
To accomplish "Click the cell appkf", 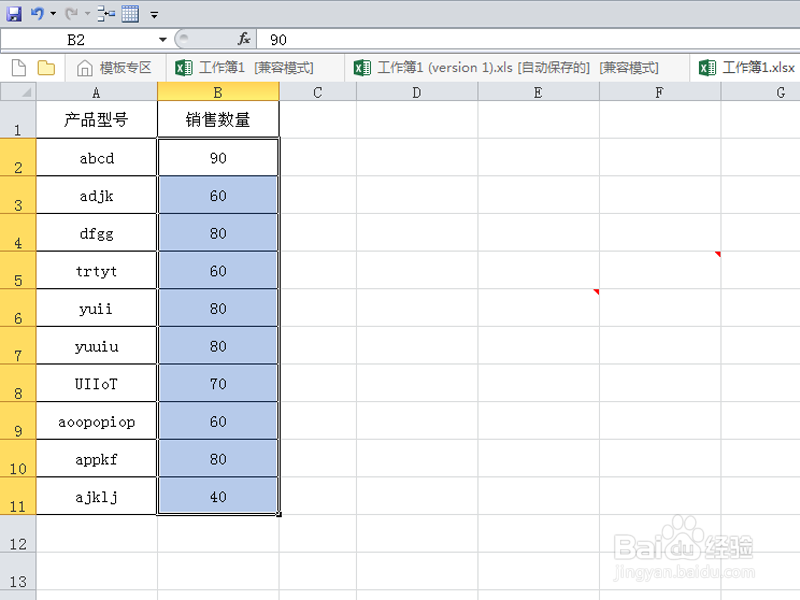I will (96, 458).
